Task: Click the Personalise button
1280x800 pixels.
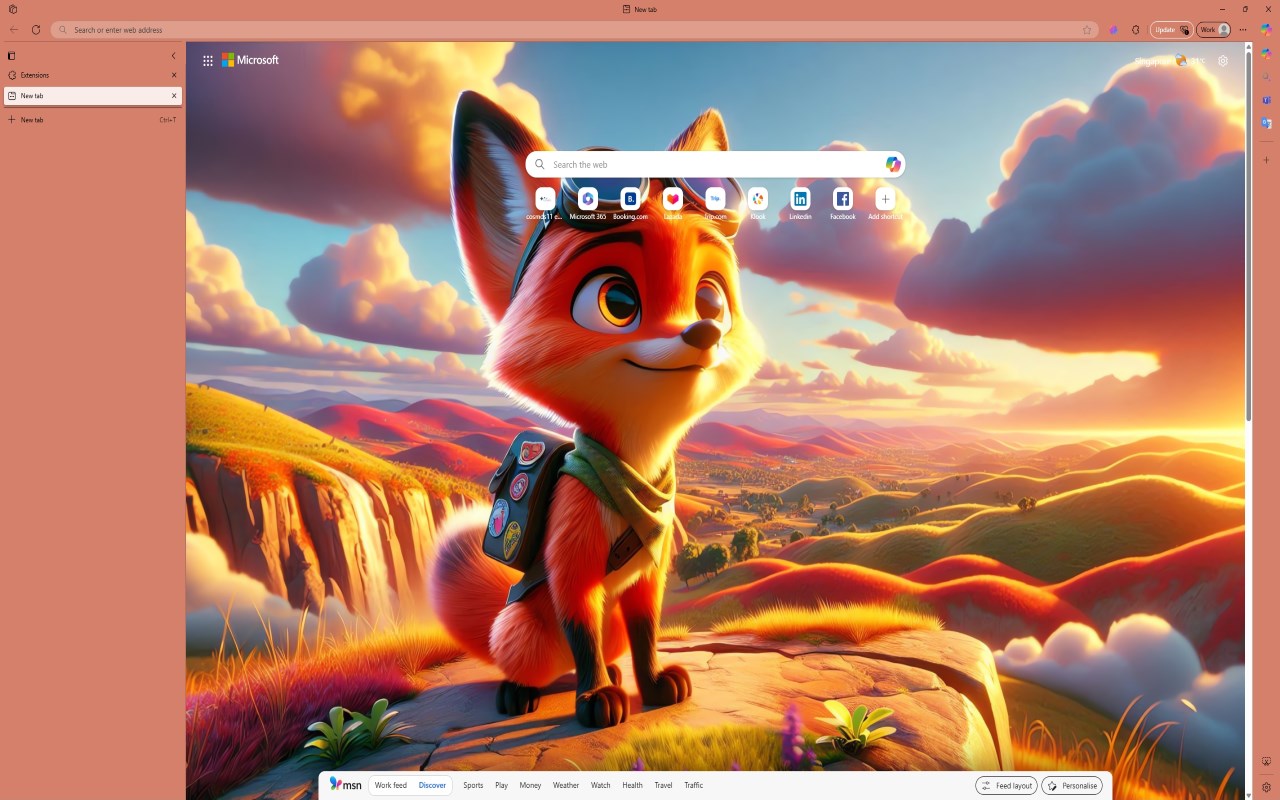Action: pos(1072,785)
